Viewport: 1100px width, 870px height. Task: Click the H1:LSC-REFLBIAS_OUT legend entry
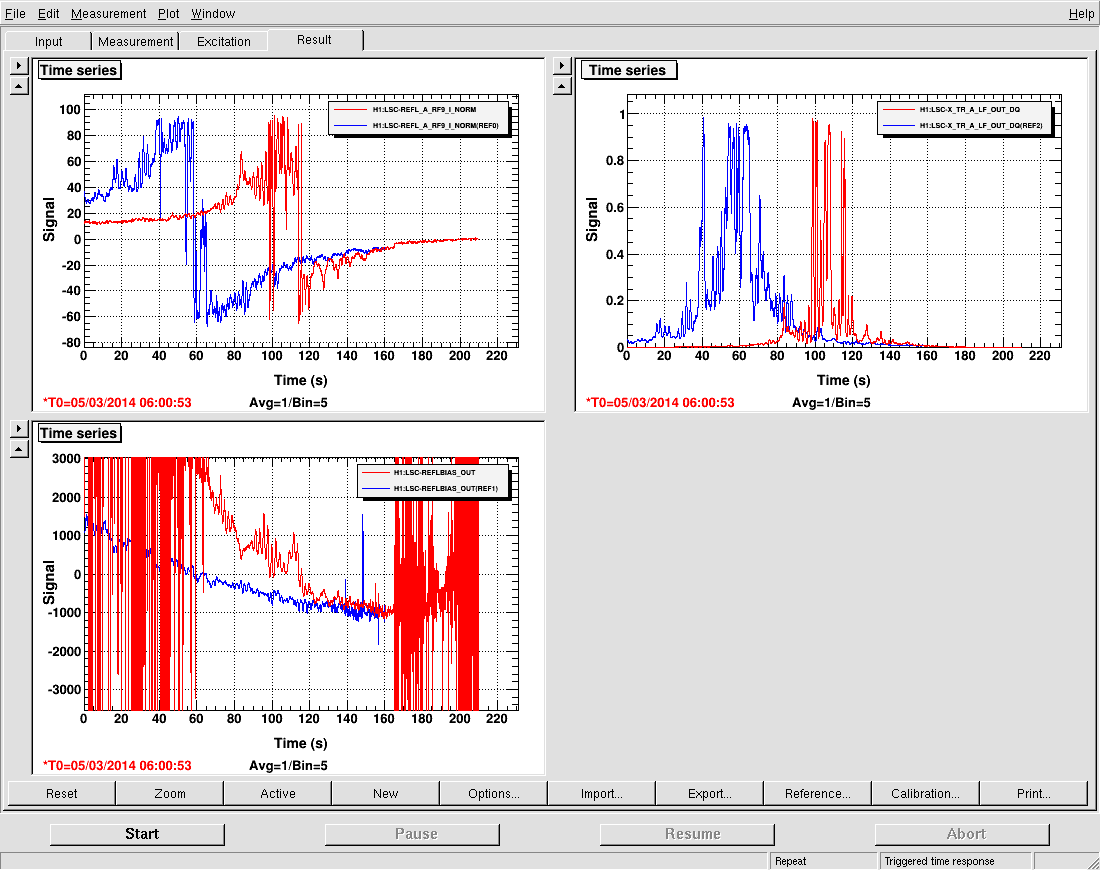tap(434, 473)
